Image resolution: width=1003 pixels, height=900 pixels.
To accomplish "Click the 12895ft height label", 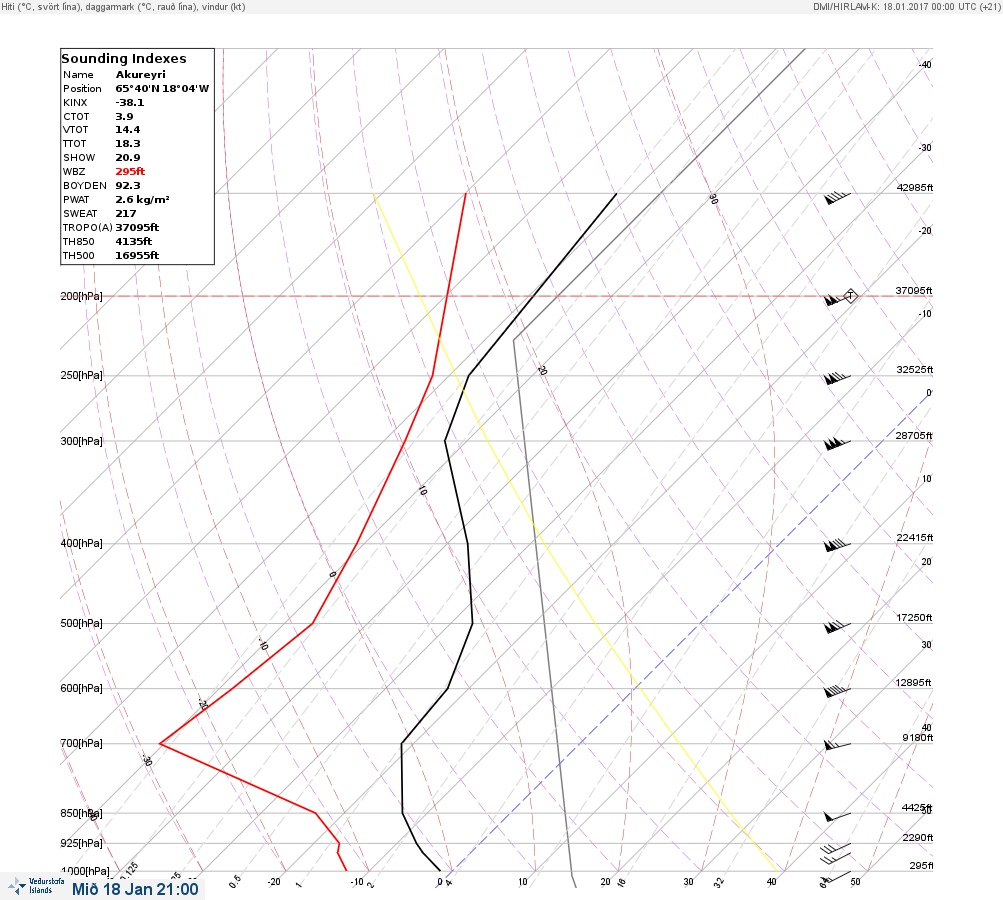I will click(x=913, y=683).
